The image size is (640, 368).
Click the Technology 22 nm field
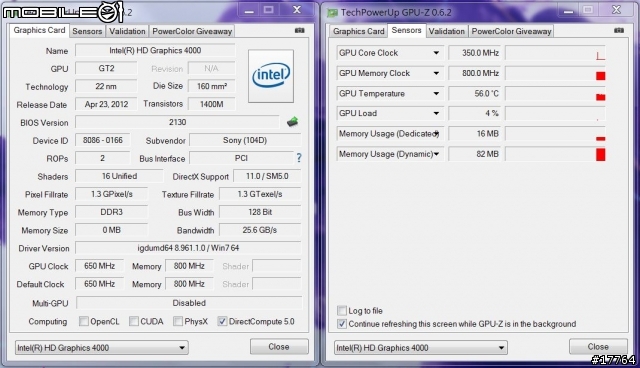(106, 86)
